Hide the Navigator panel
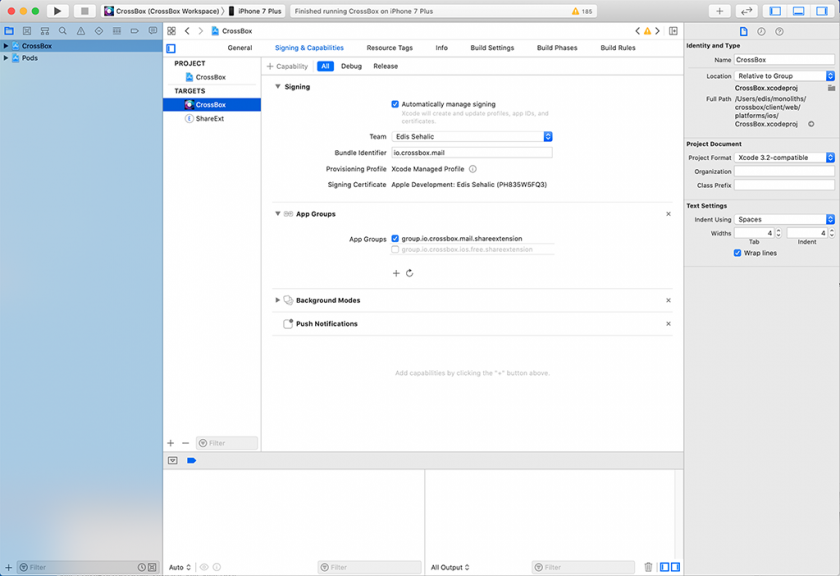 pyautogui.click(x=775, y=11)
